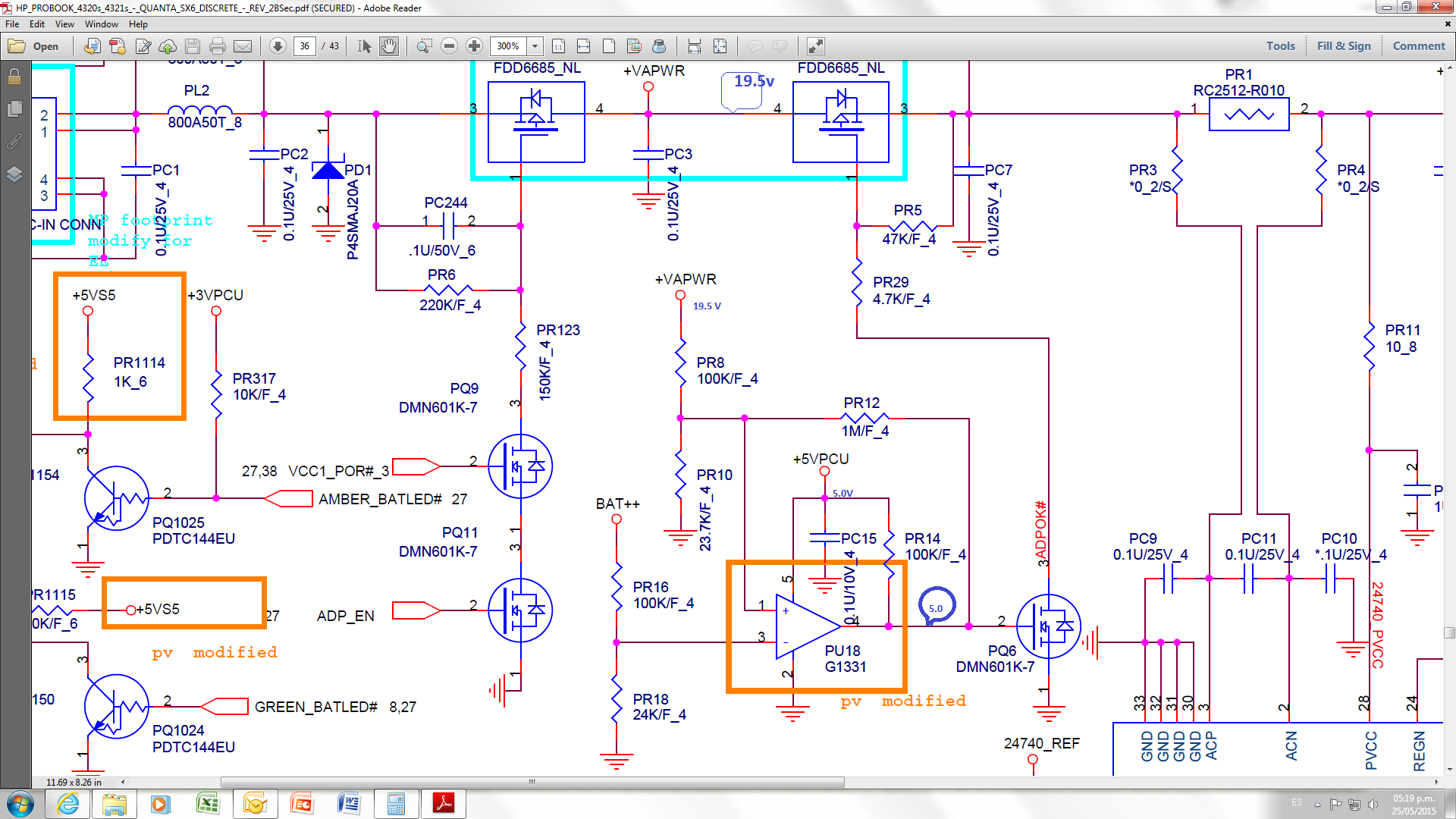Go to next page arrow
1456x819 pixels.
[278, 46]
